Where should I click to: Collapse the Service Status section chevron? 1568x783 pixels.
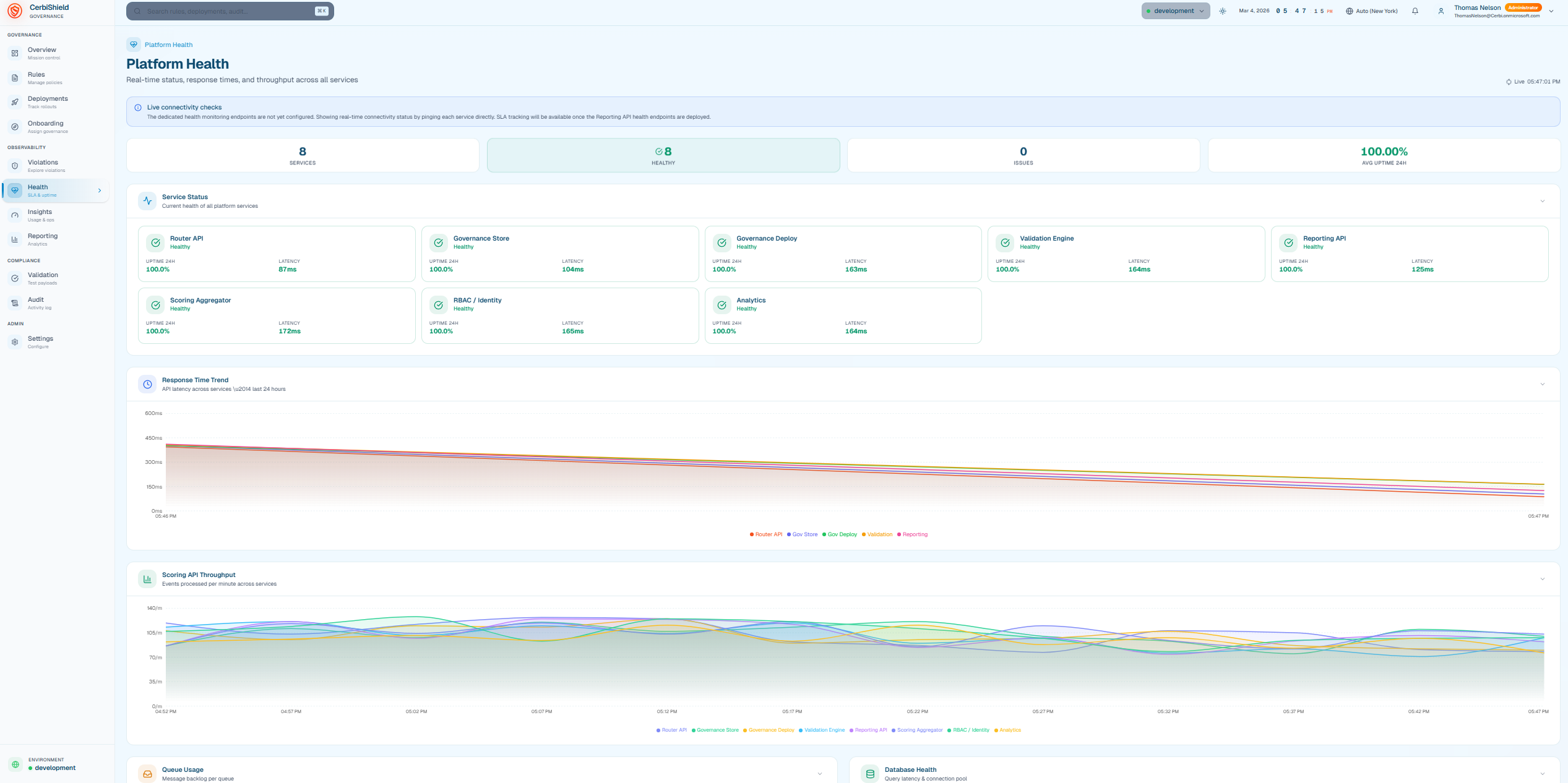coord(1542,201)
